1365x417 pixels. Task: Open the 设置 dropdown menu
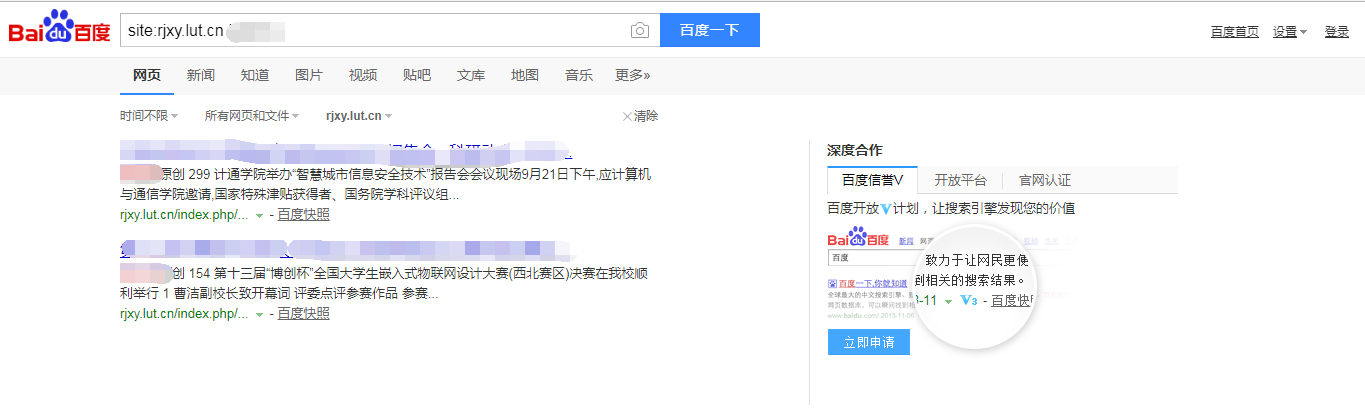point(1289,32)
